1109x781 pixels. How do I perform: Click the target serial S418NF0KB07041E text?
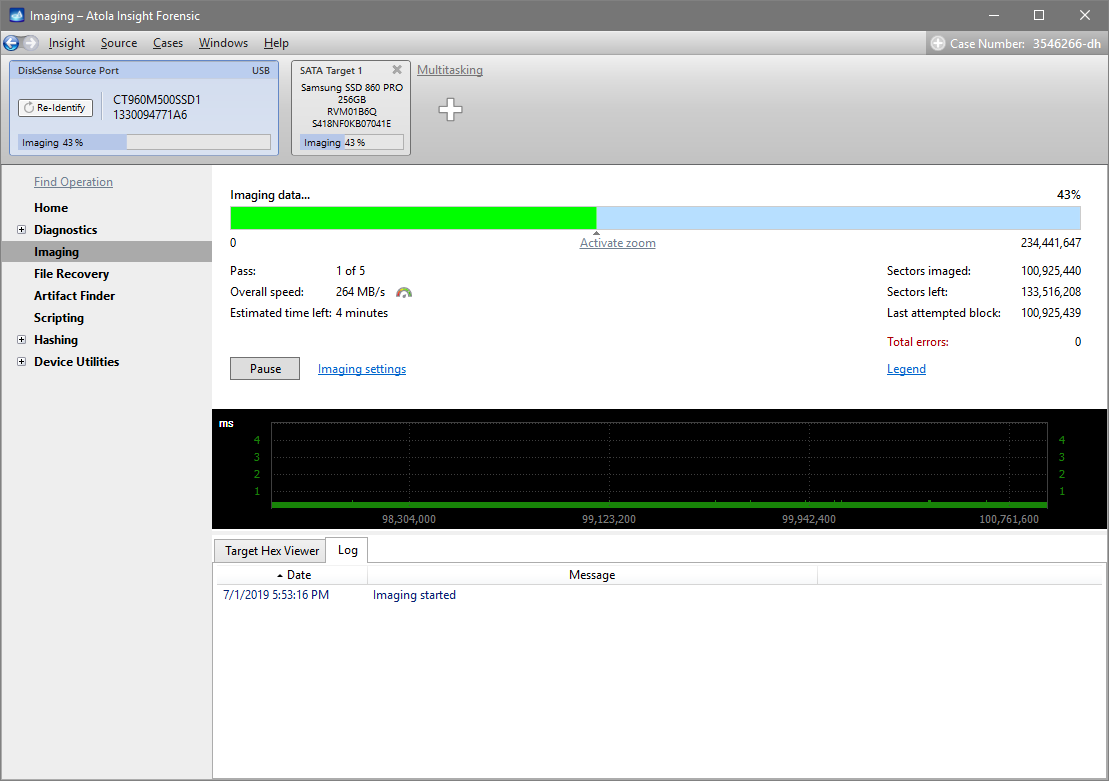[352, 124]
